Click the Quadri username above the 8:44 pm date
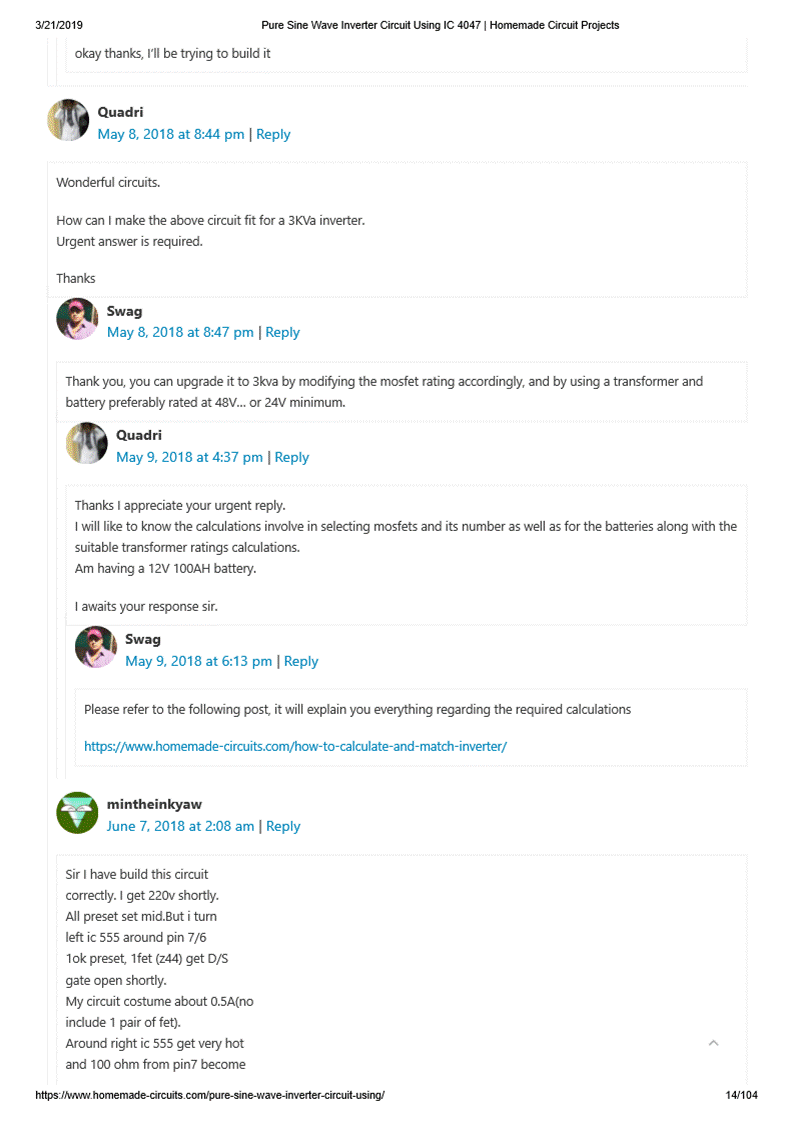Screen dimensions: 793x1122 click(120, 112)
